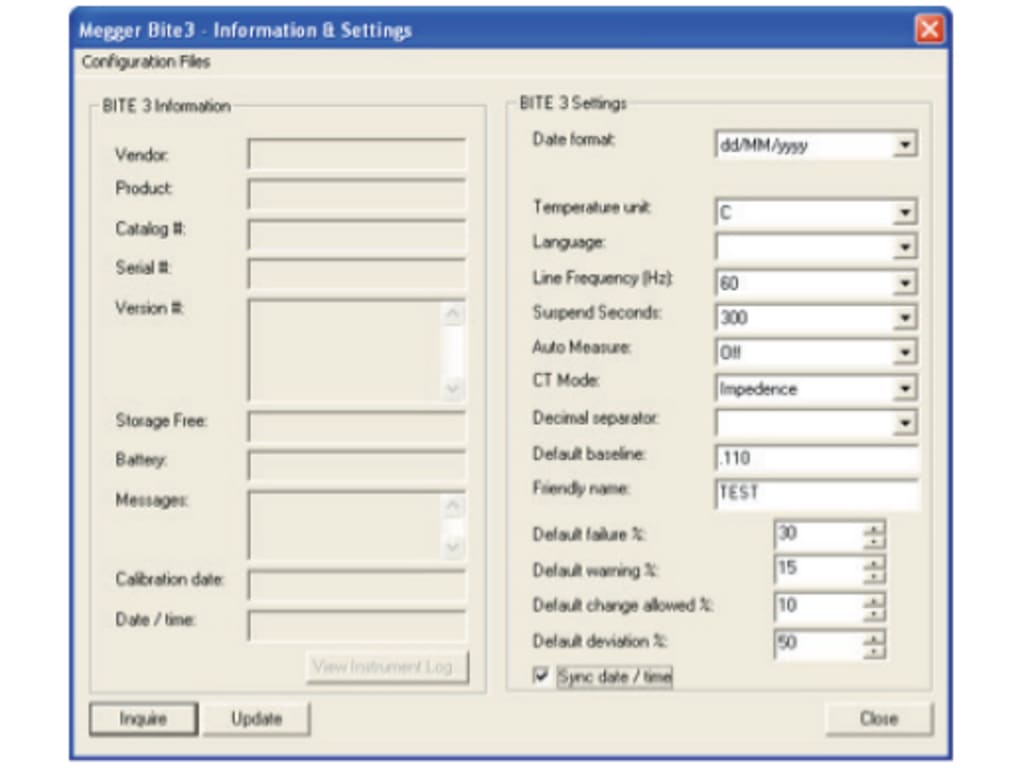1024x768 pixels.
Task: Open the Language selection dropdown
Action: click(905, 247)
